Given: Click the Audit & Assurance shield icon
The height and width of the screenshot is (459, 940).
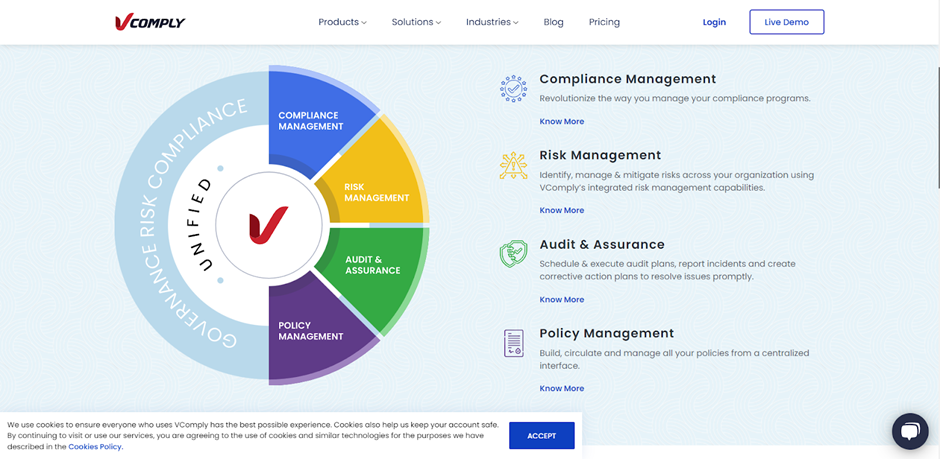Looking at the screenshot, I should tap(513, 254).
